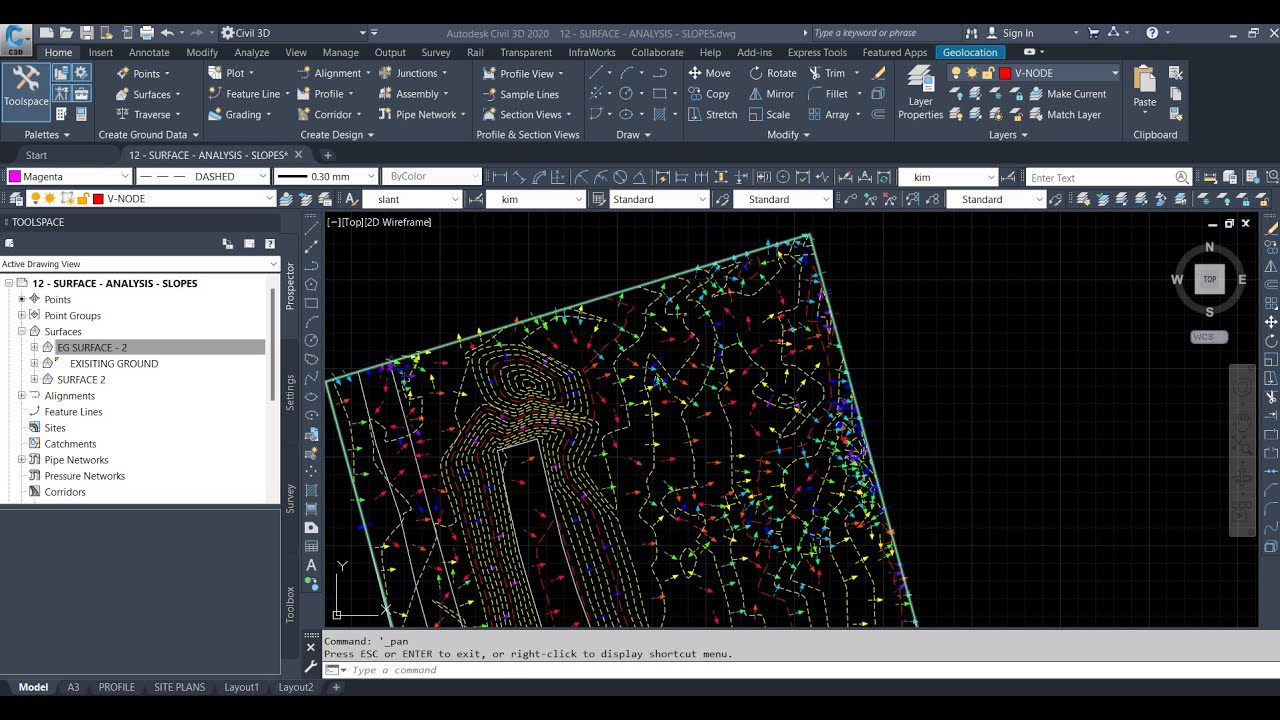Select the Trim tool
Viewport: 1280px width, 720px height.
827,73
